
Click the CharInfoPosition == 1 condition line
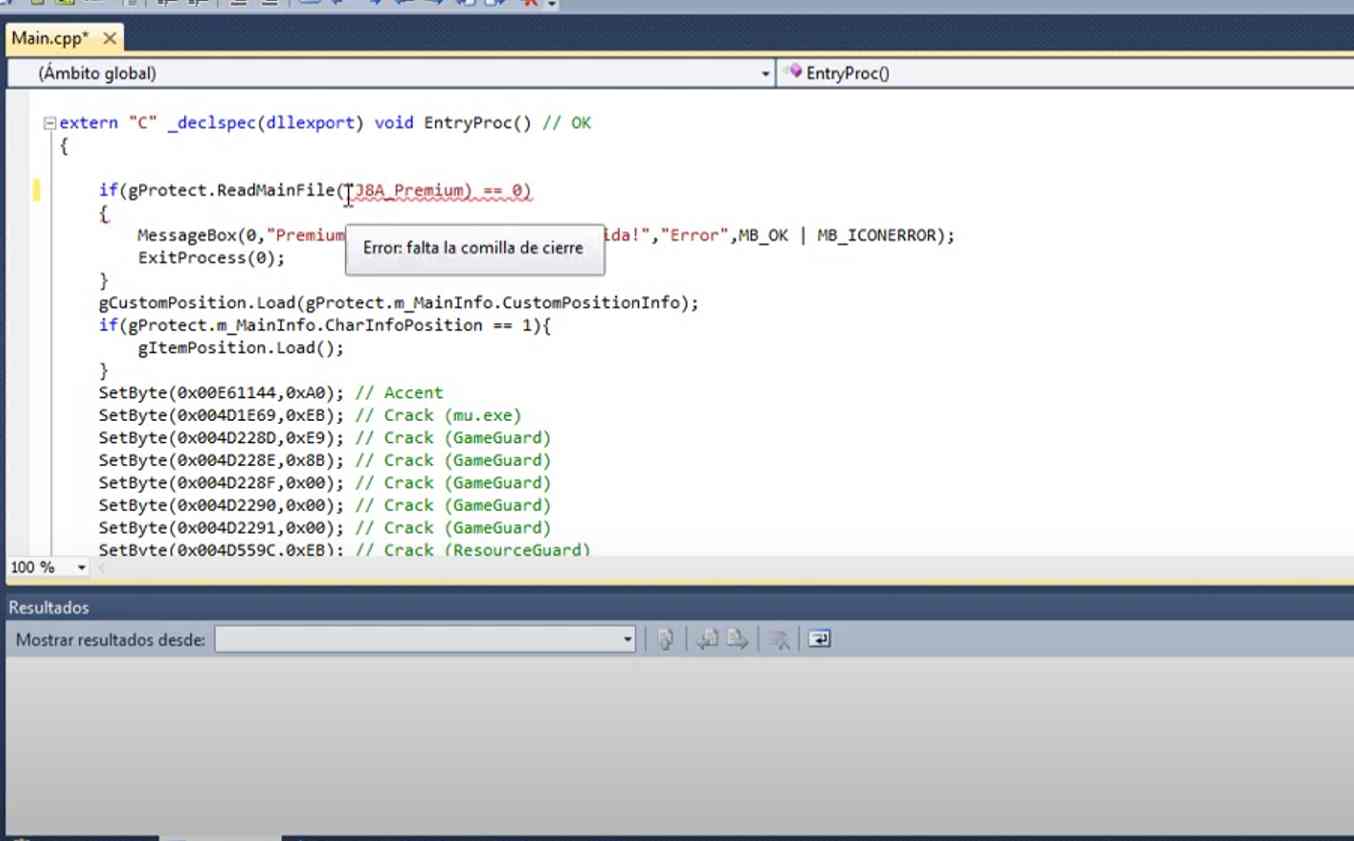(325, 325)
